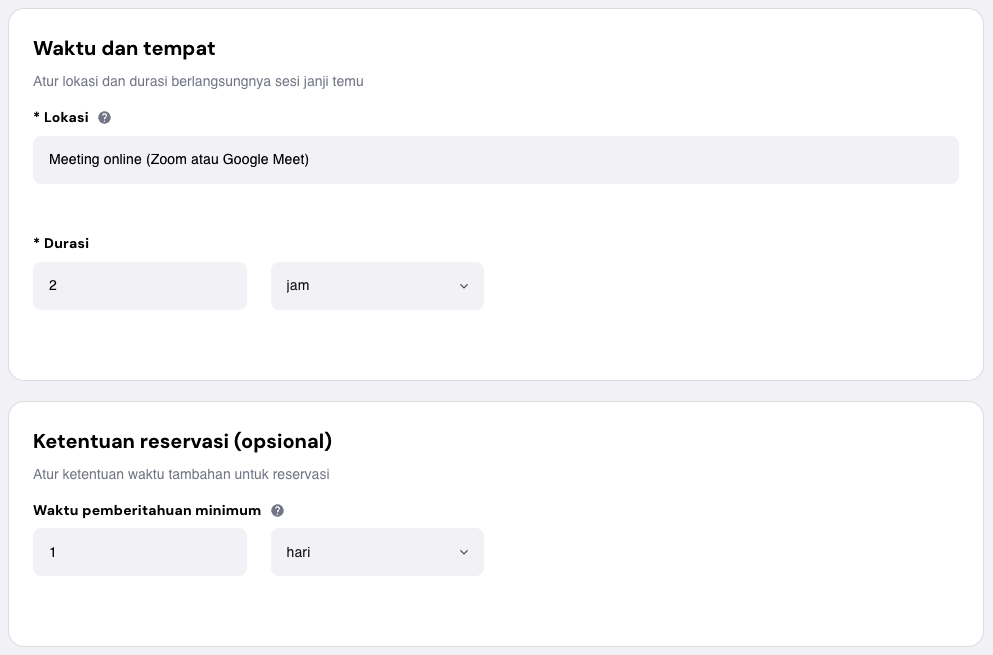
Task: Click the chevron on the jam dropdown
Action: (463, 286)
